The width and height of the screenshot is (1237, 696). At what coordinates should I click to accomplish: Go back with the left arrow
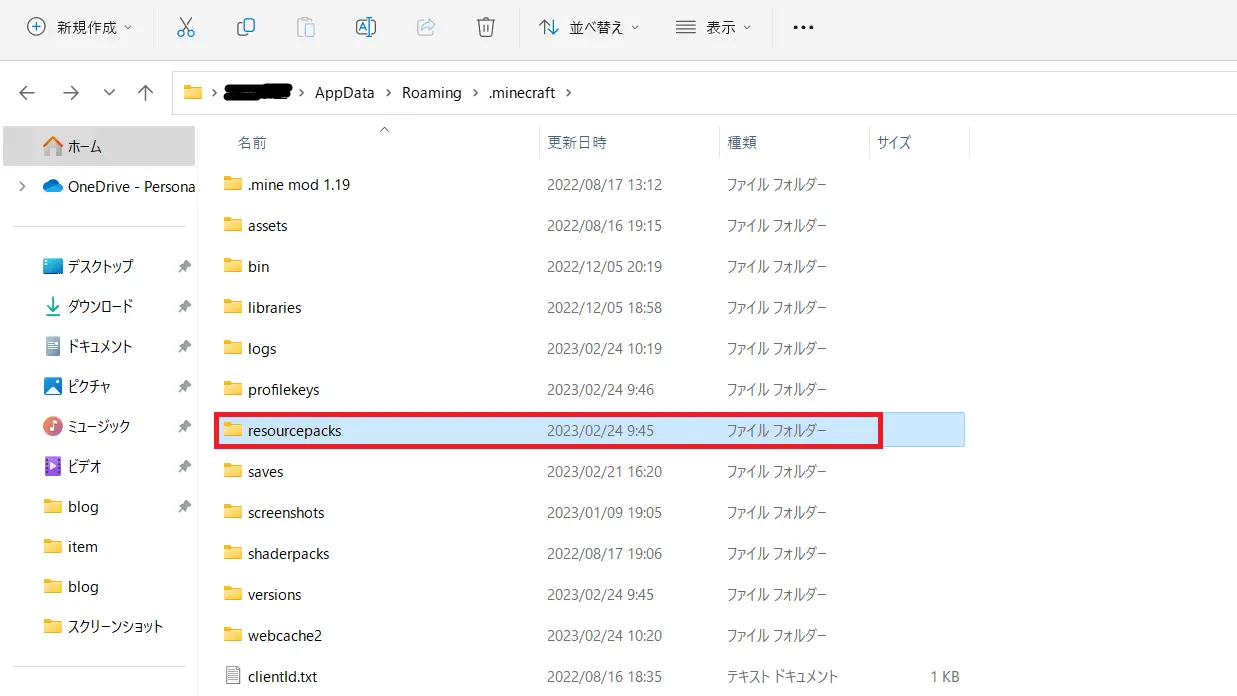[27, 93]
